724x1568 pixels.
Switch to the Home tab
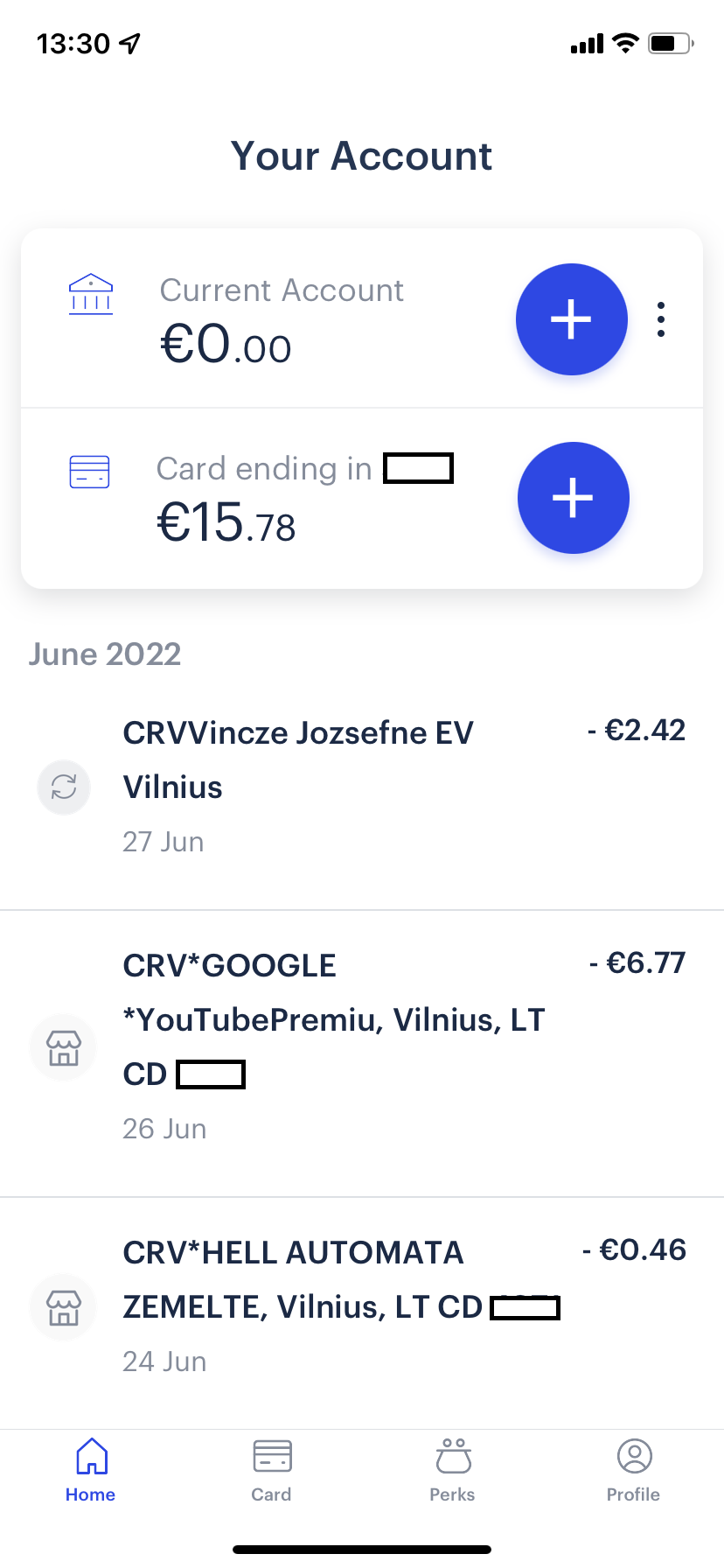point(91,1470)
